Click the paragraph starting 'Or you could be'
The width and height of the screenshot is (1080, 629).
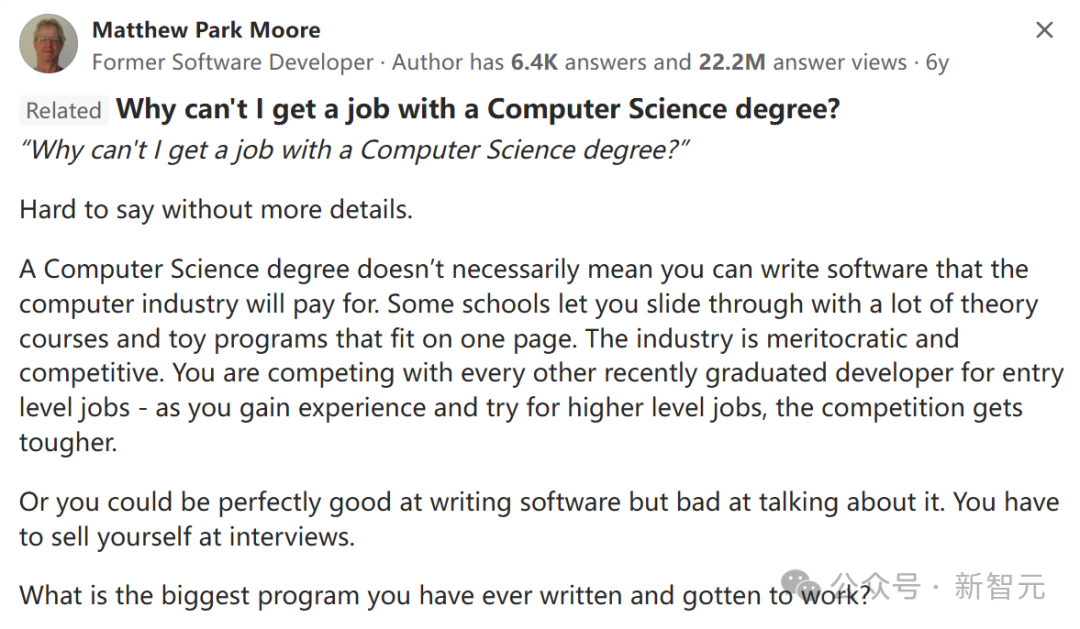coord(538,518)
